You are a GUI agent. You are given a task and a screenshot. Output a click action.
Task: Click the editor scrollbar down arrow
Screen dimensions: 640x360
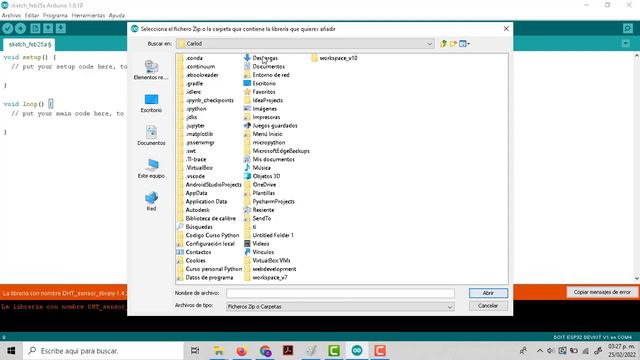637,279
